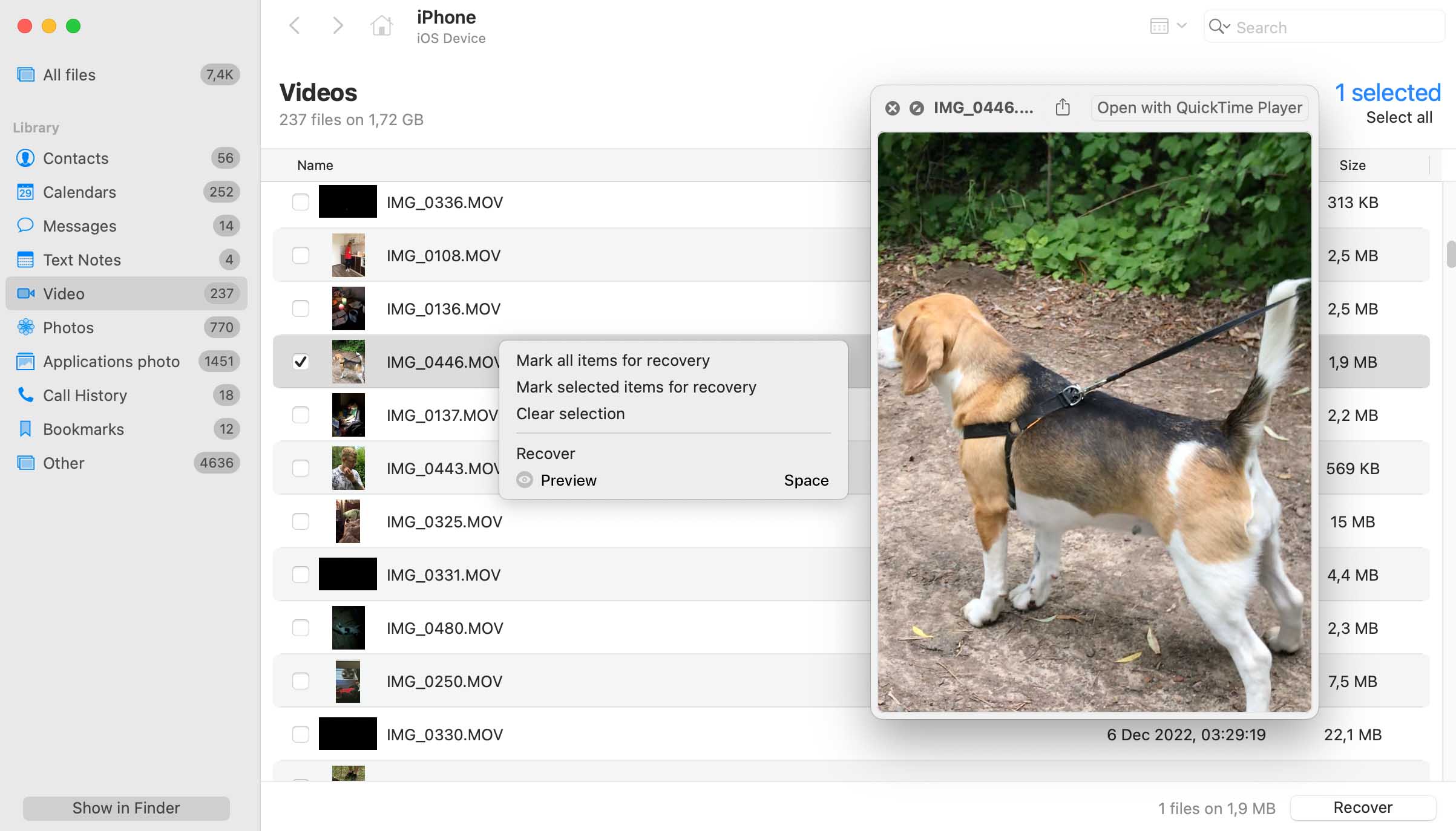
Task: Click the Video sidebar icon
Action: coord(24,293)
